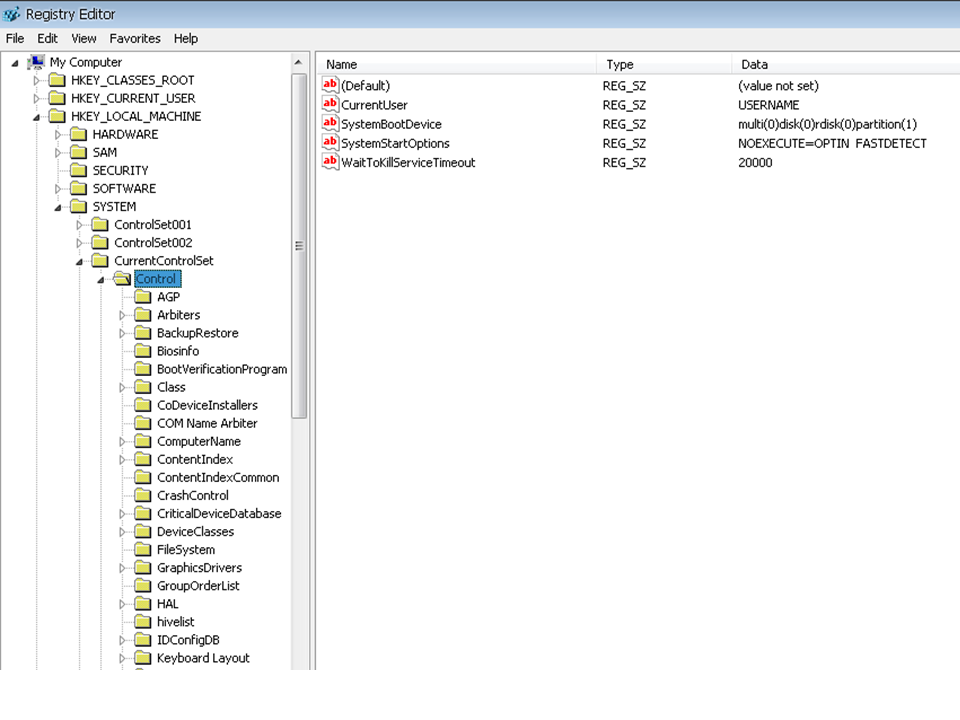Screen dimensions: 960x720
Task: Select the ContentIndexCommon key
Action: 218,478
